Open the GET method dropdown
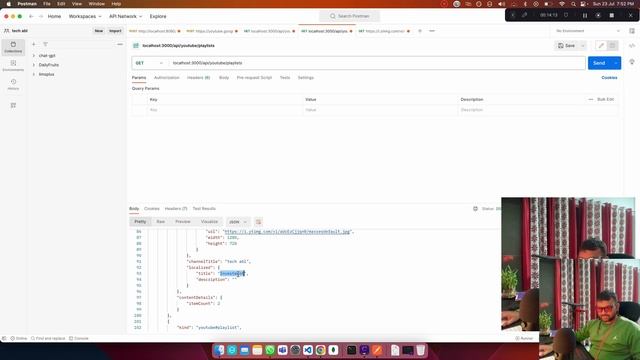The image size is (640, 360). coord(149,63)
